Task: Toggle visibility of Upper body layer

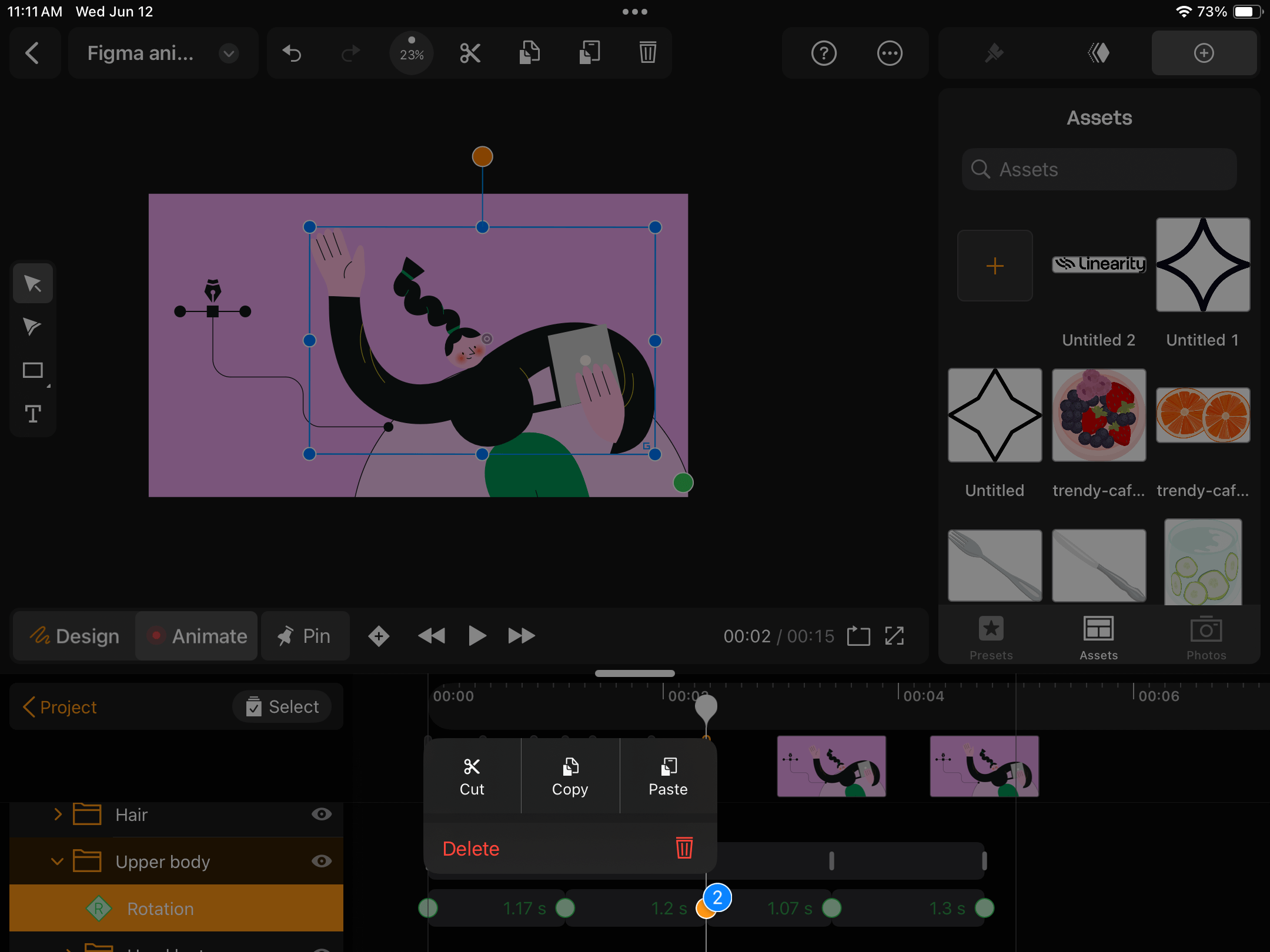Action: [x=322, y=861]
